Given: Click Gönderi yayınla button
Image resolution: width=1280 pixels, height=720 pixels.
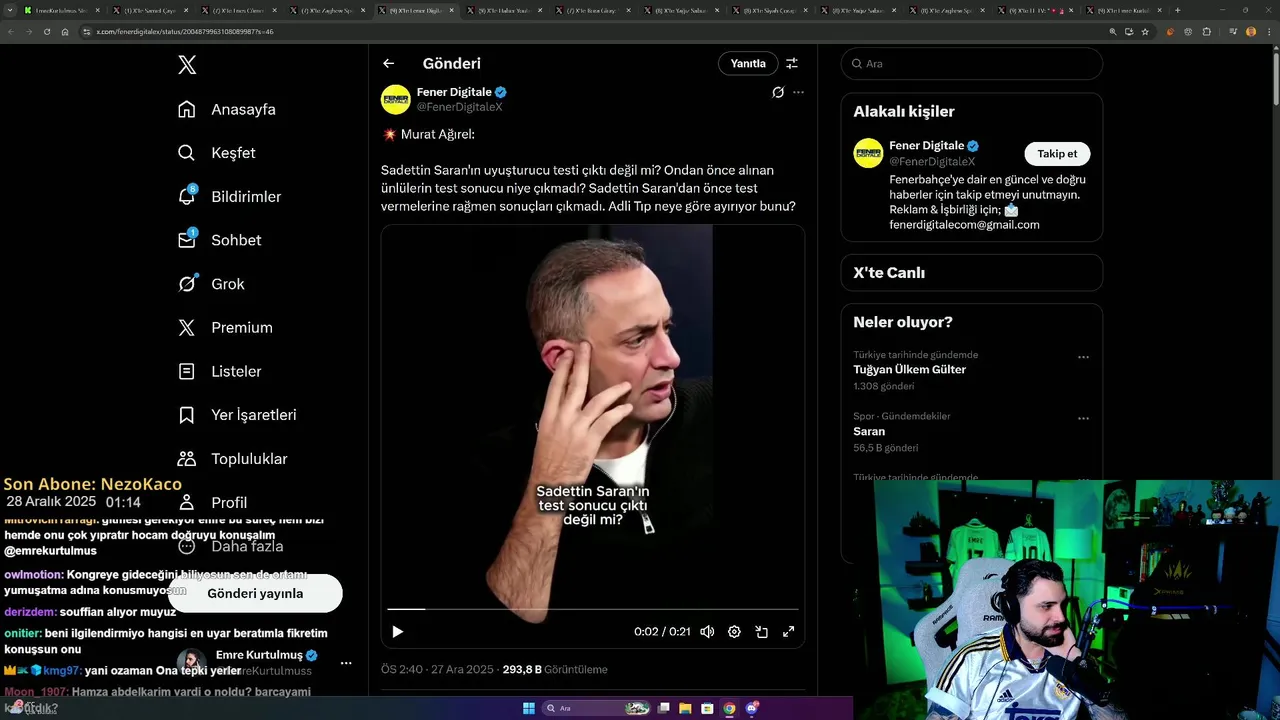Looking at the screenshot, I should tap(255, 593).
